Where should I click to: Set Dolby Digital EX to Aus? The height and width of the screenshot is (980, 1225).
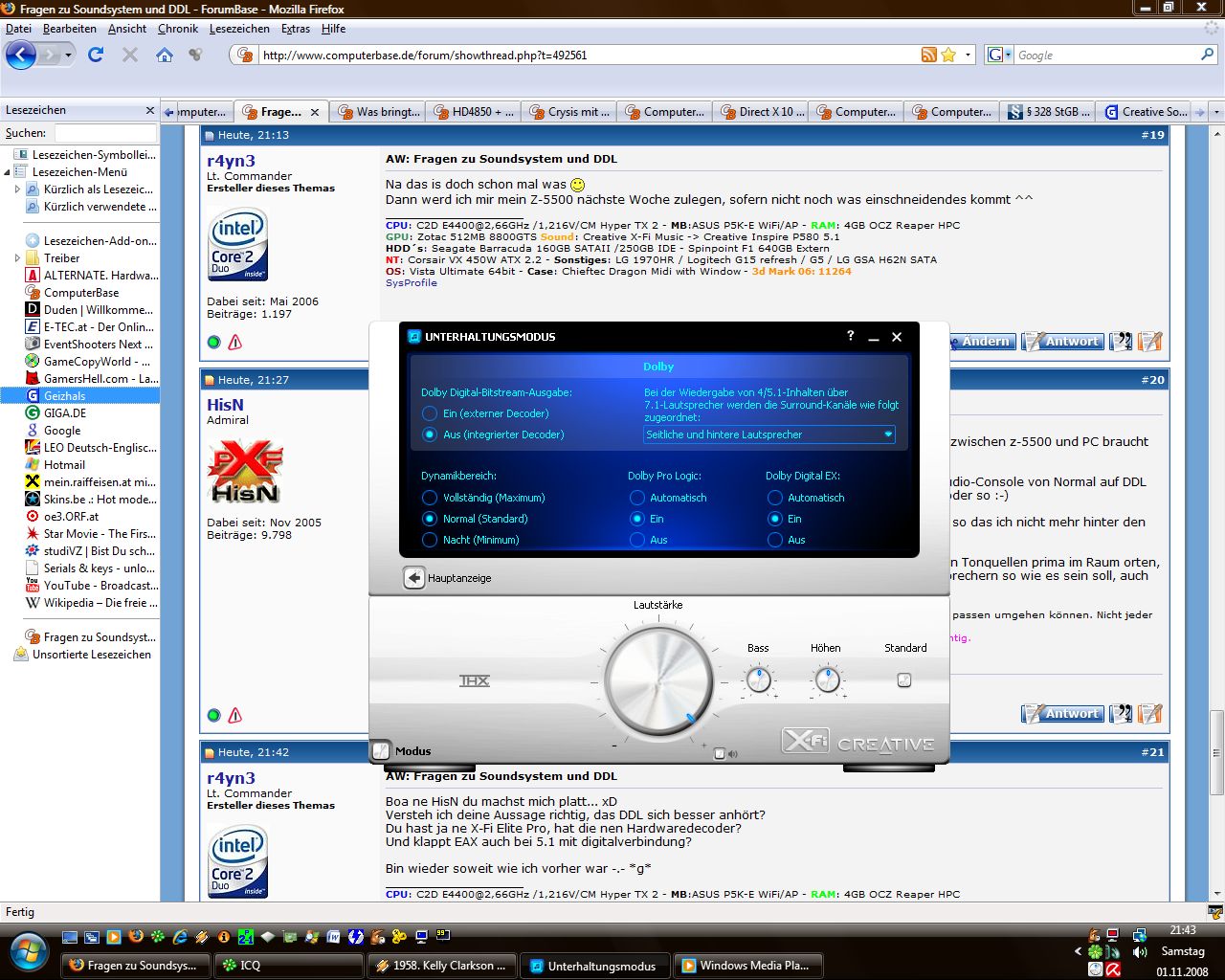(x=775, y=540)
